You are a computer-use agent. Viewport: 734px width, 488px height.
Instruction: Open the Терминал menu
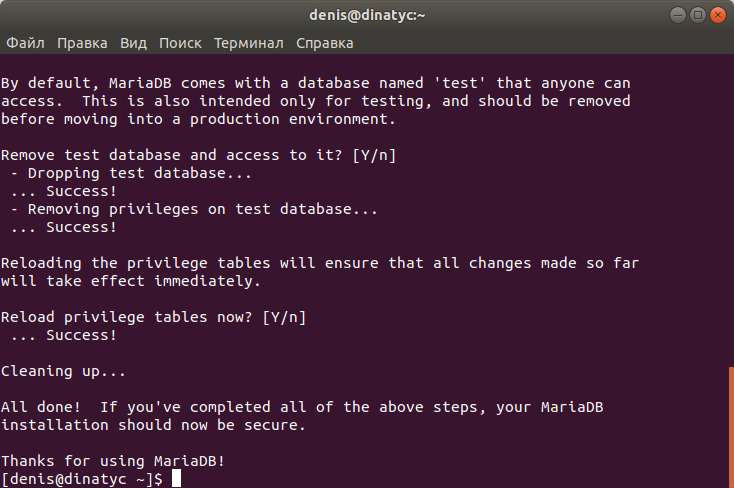[249, 43]
